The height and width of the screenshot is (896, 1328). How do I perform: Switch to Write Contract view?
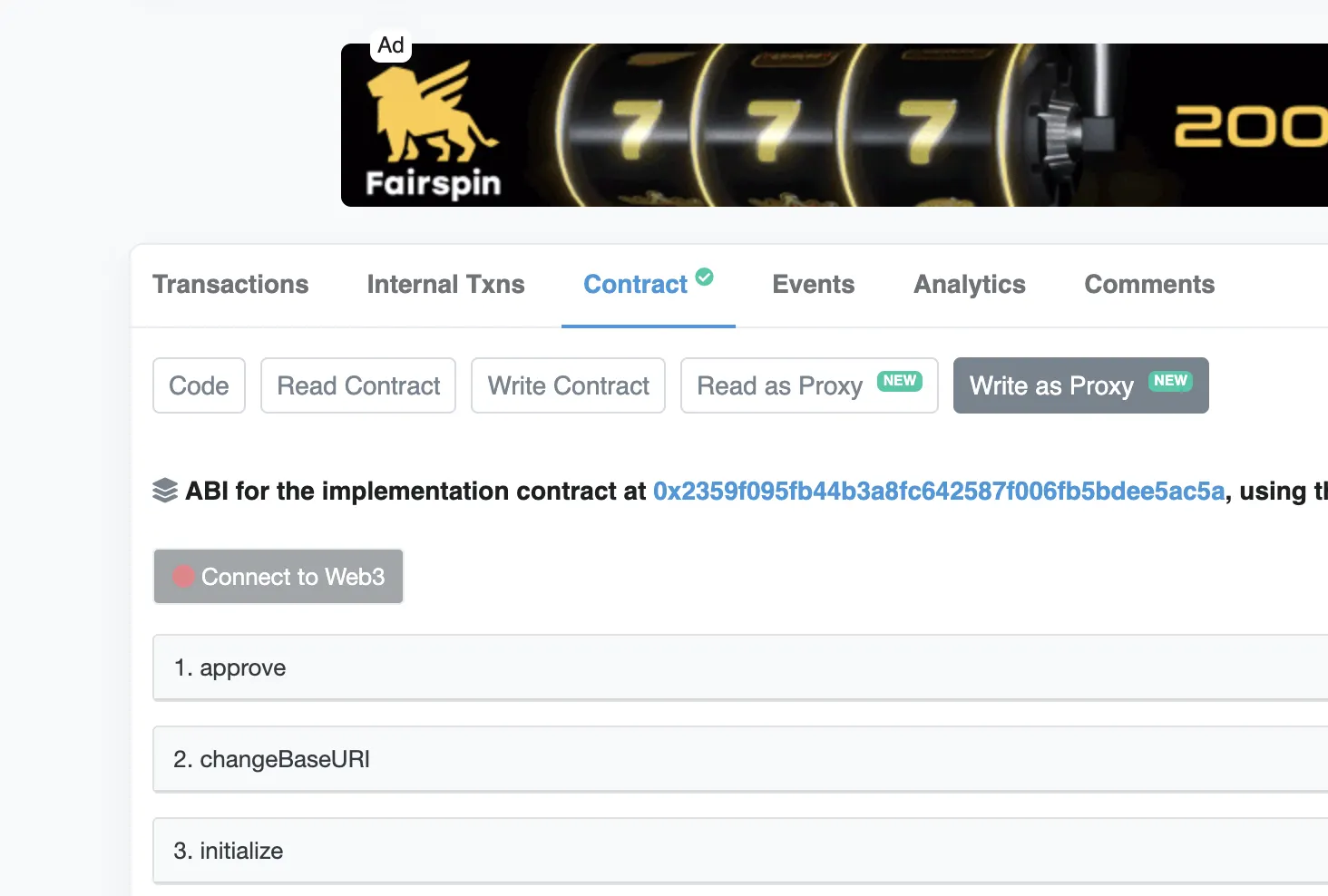[568, 386]
